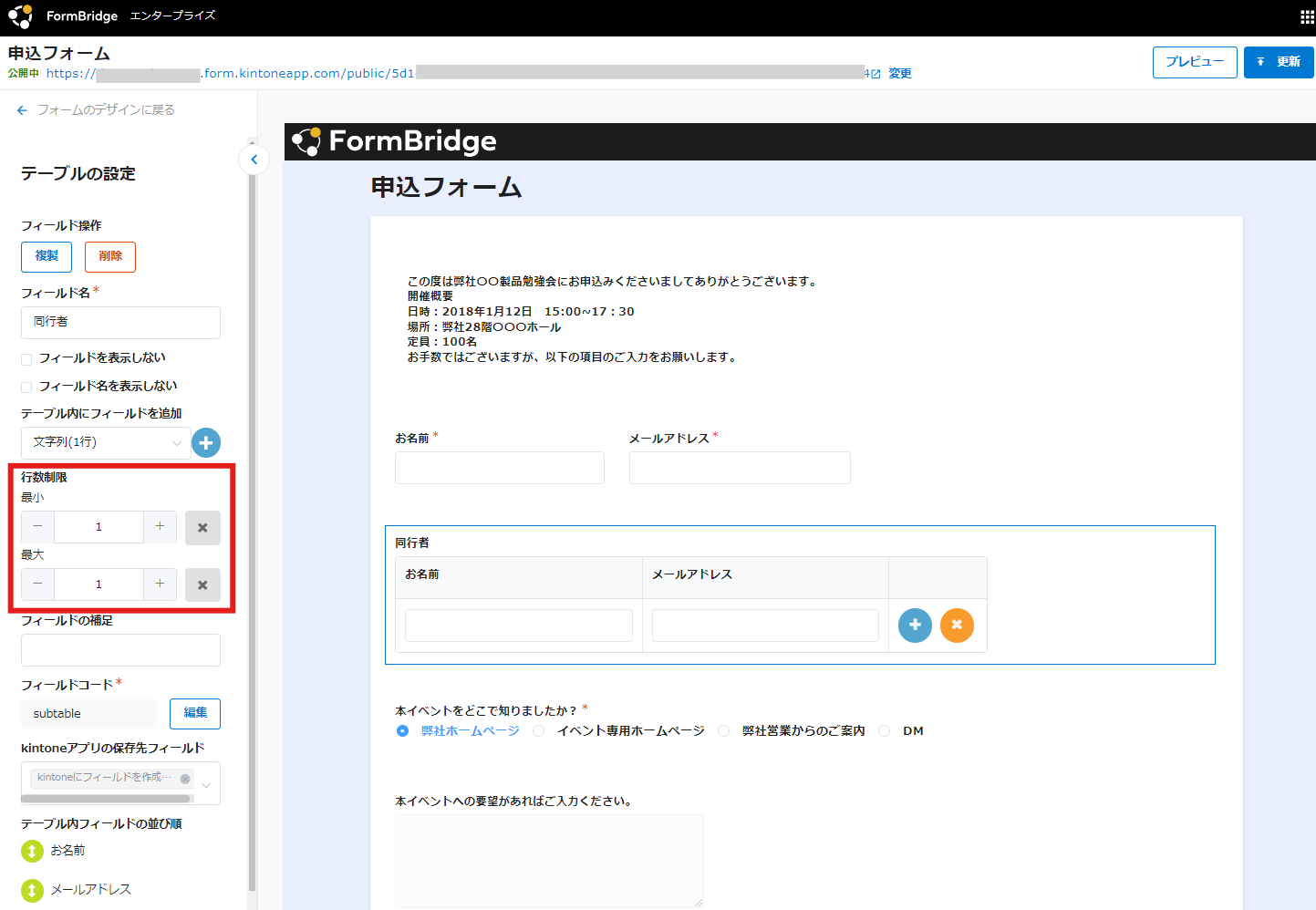Click the メールアドレス item in テーブル内フィールドの並び順
This screenshot has height=910, width=1316.
click(x=90, y=890)
